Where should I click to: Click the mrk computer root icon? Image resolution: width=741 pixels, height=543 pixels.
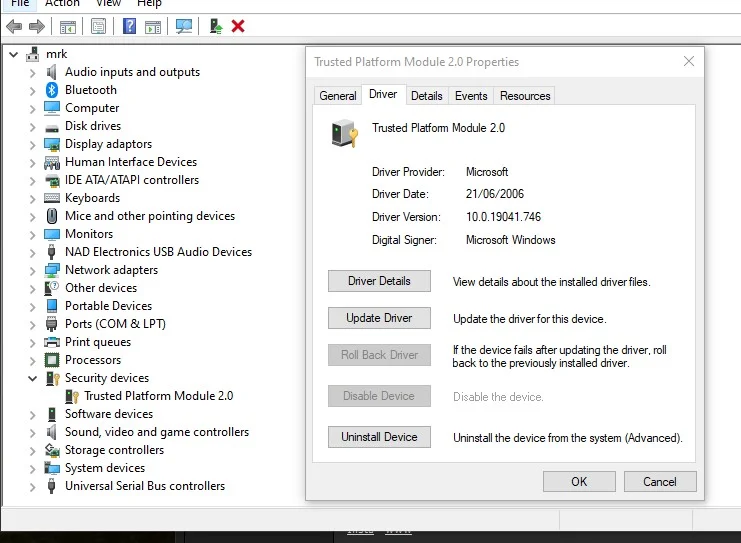click(32, 54)
